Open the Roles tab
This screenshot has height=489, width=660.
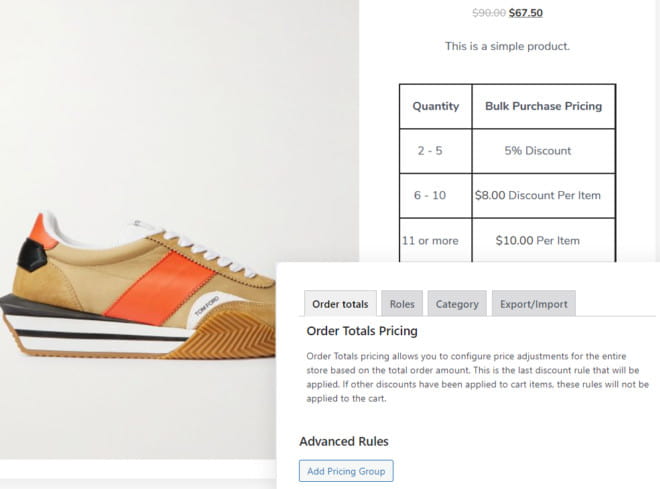[402, 304]
